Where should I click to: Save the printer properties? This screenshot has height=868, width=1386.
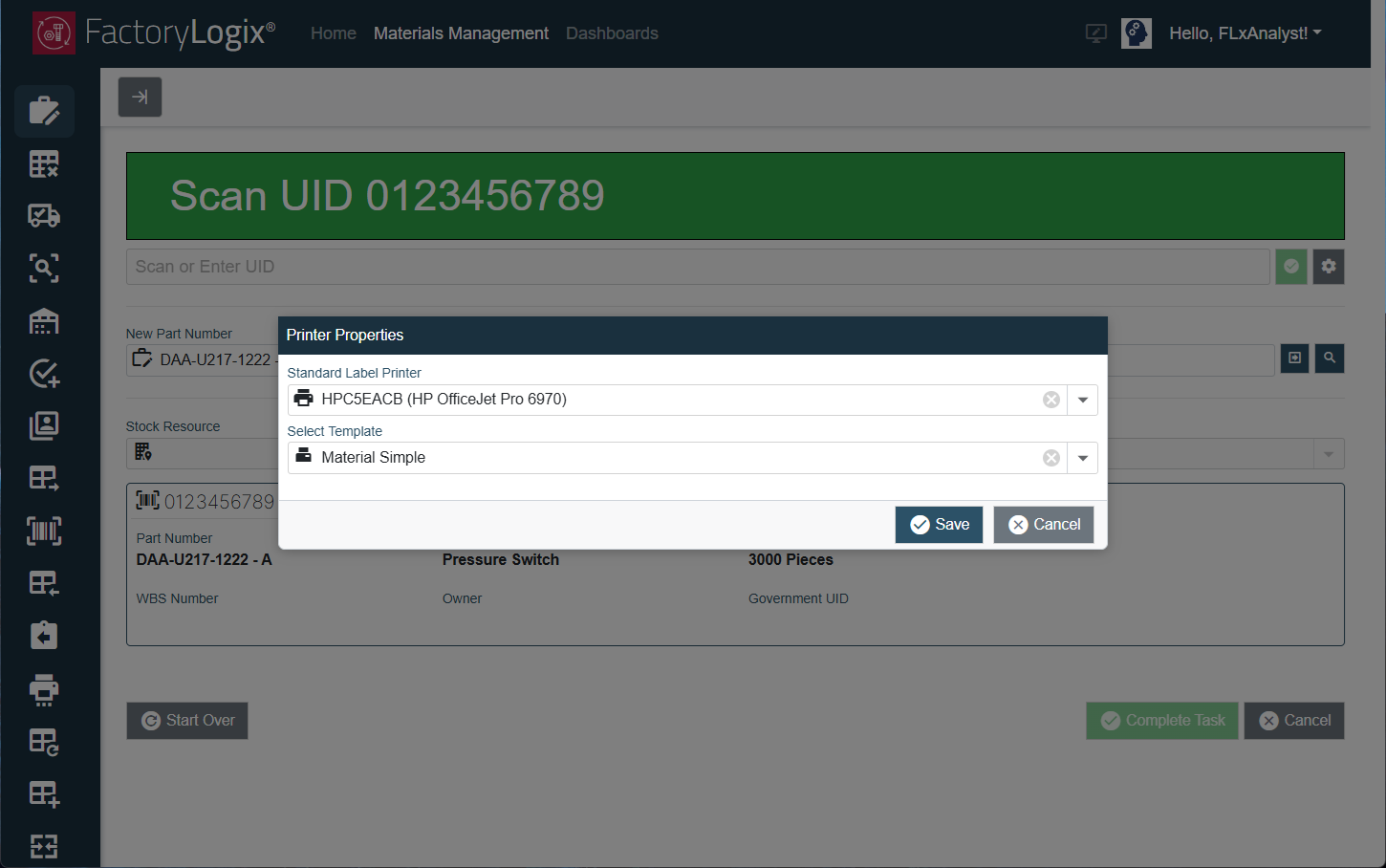point(939,525)
